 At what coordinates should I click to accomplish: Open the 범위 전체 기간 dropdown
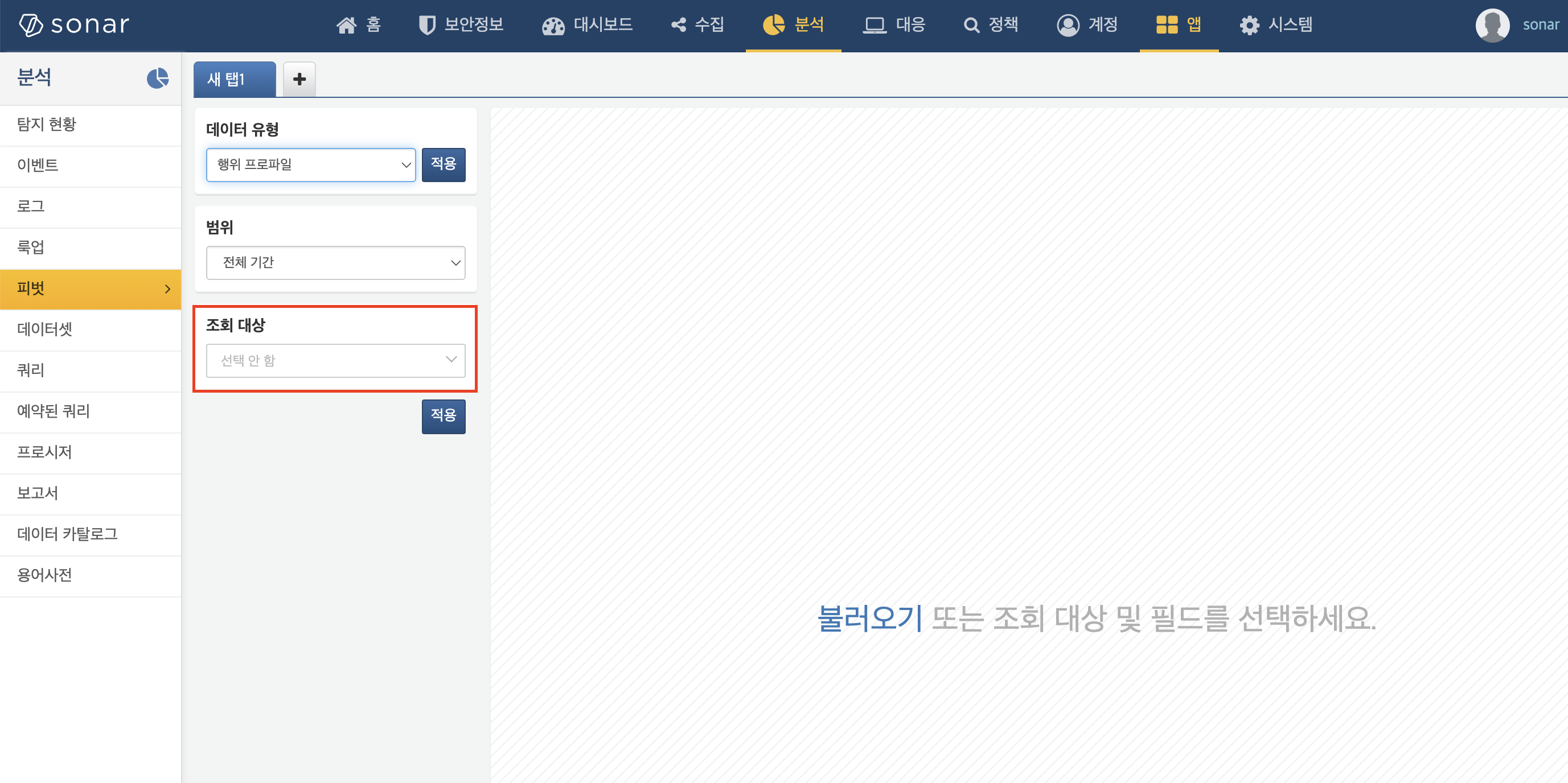coord(335,263)
